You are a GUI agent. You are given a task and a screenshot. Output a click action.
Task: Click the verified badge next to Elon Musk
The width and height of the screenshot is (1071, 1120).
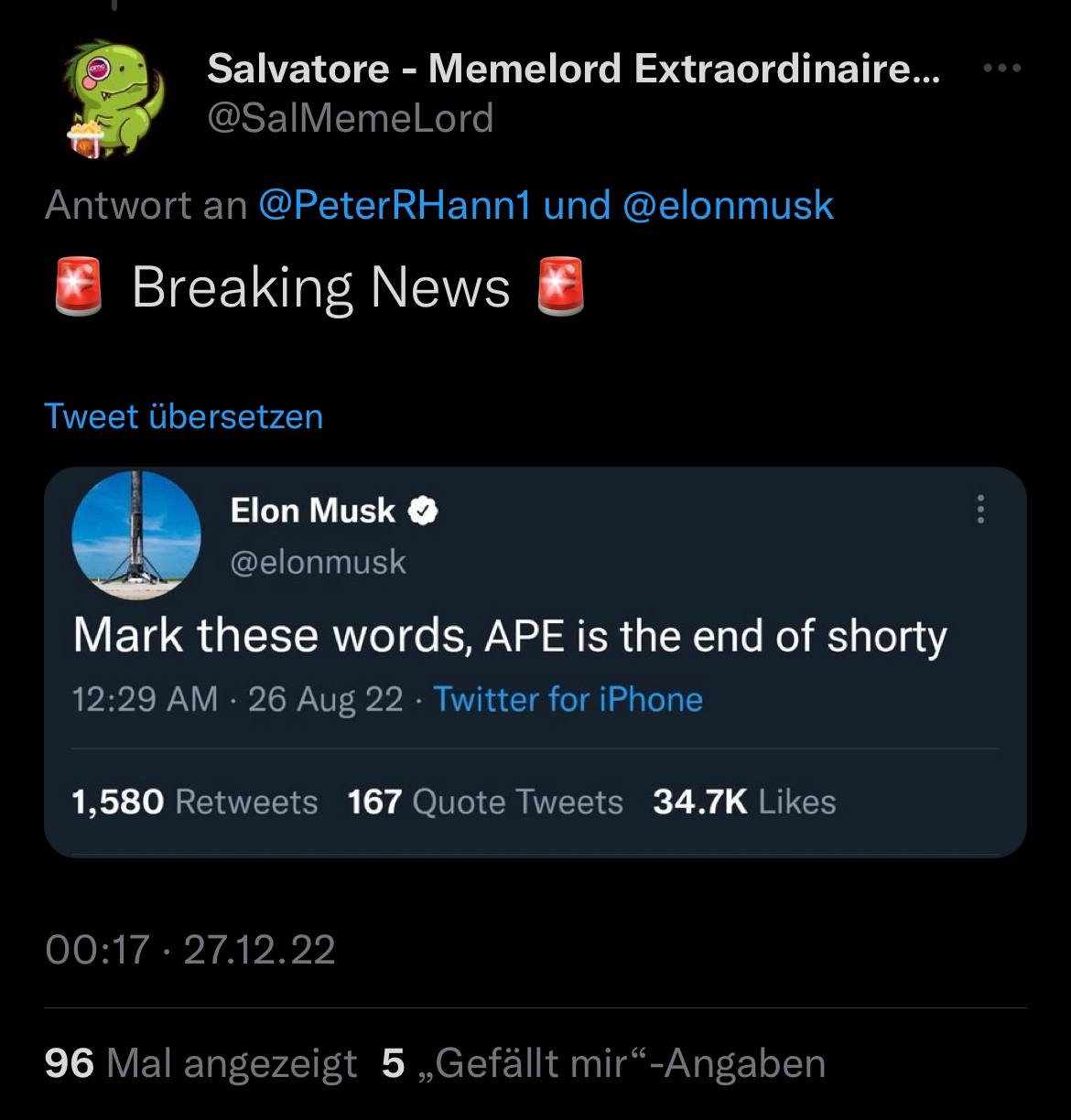point(423,512)
